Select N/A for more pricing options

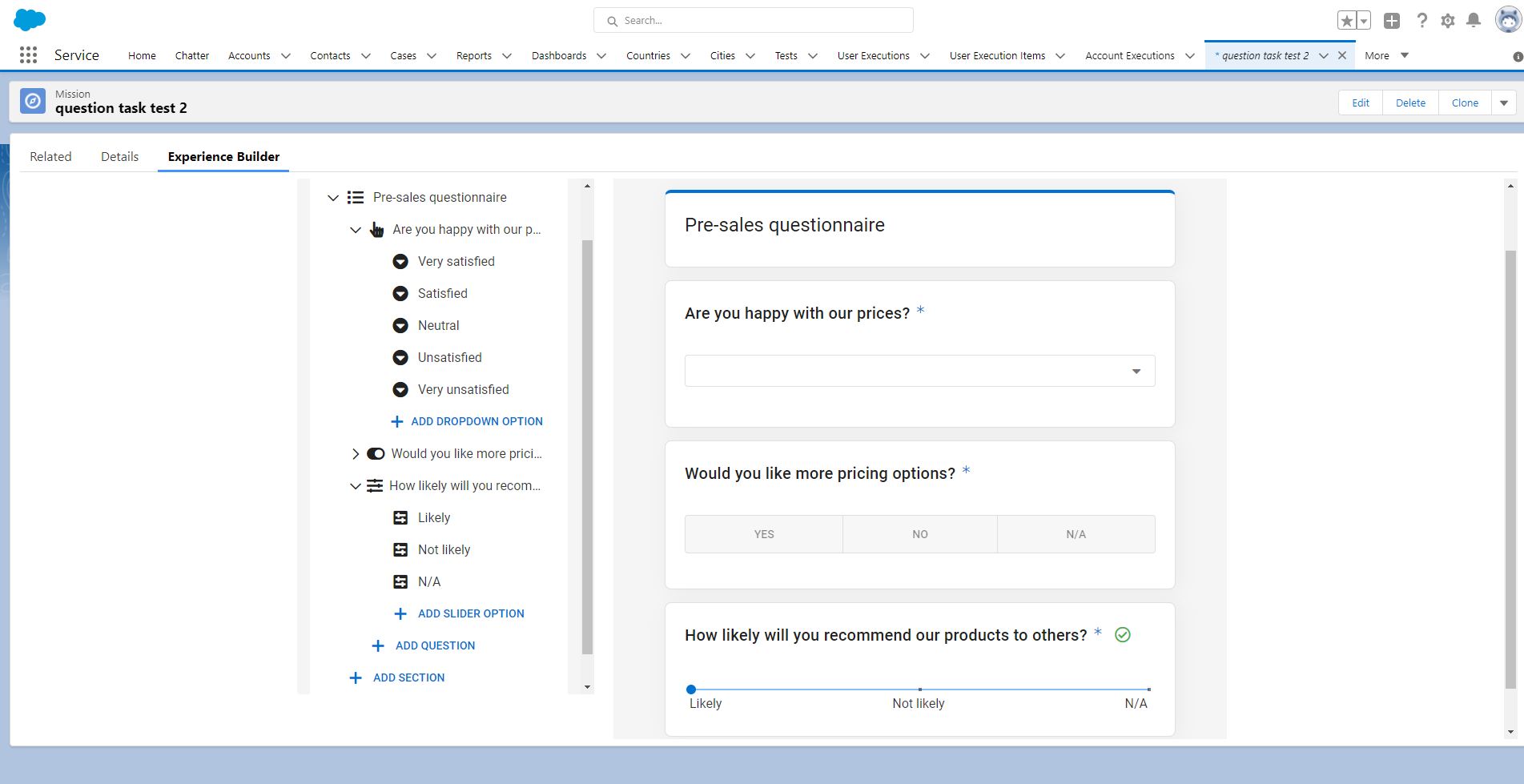1076,534
